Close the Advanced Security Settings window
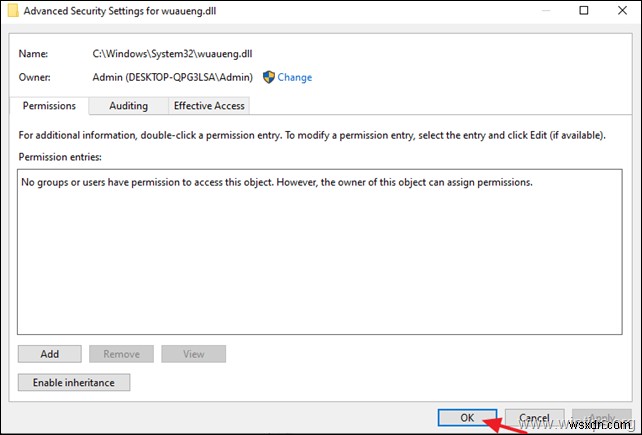Image resolution: width=642 pixels, height=435 pixels. (x=622, y=10)
